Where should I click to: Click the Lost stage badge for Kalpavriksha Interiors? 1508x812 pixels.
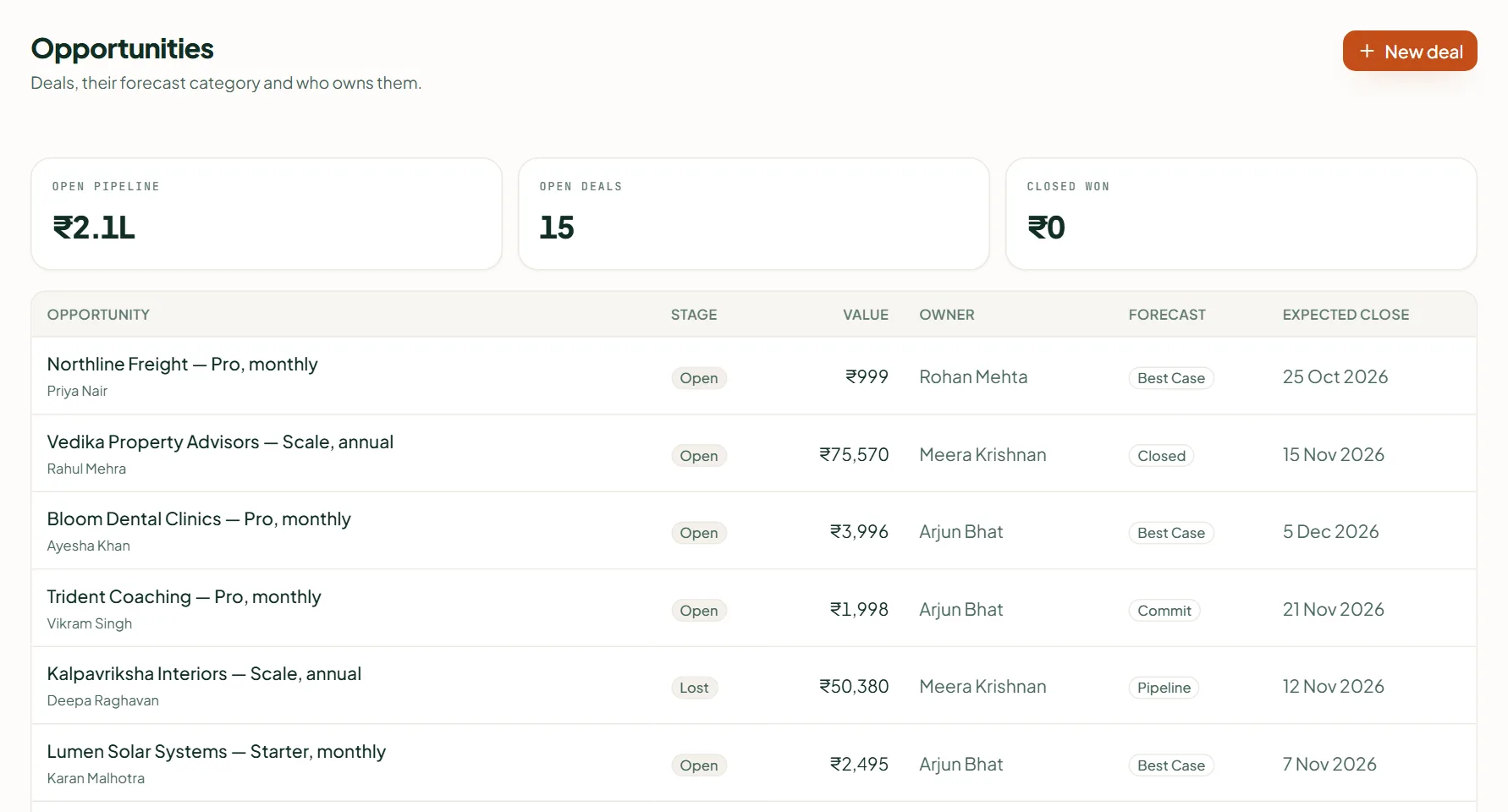click(x=694, y=688)
